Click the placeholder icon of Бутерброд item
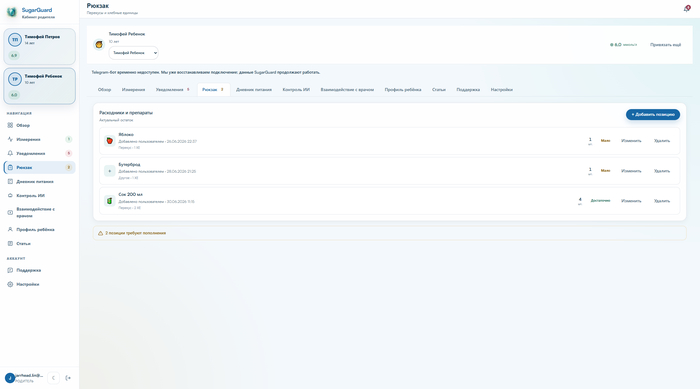The image size is (700, 389). [109, 171]
